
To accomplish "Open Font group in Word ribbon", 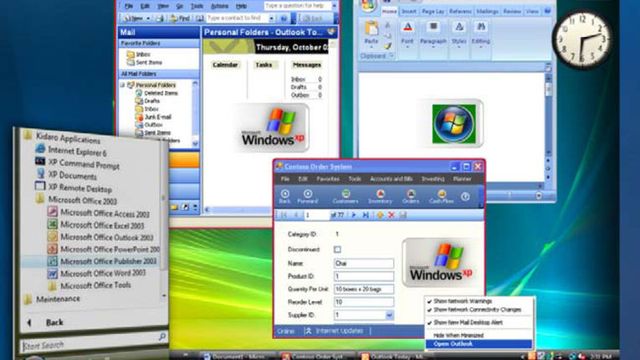I will [x=407, y=33].
